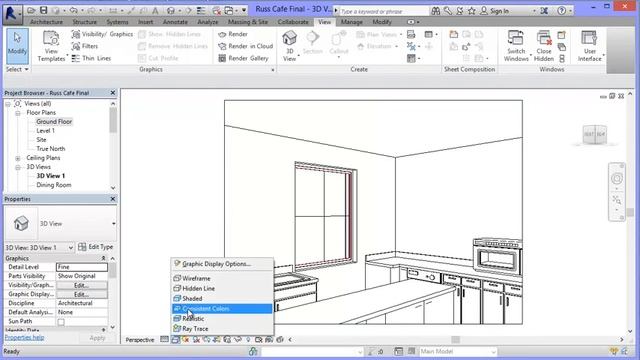
Task: Toggle Thin Lines
Action: click(91, 58)
